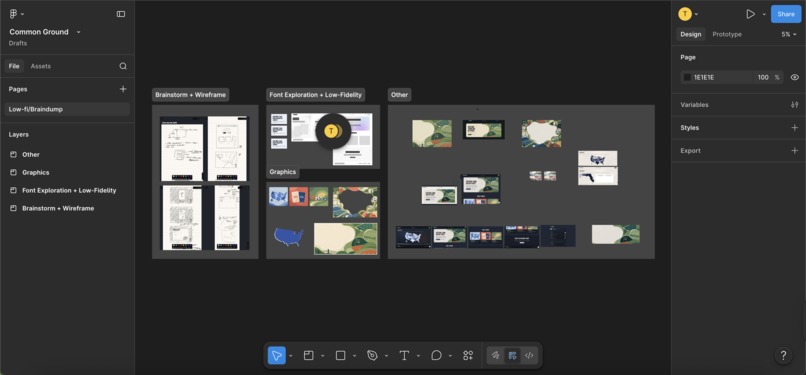Open the Comment tool options dropdown arrow
Image resolution: width=806 pixels, height=375 pixels.
[x=450, y=355]
